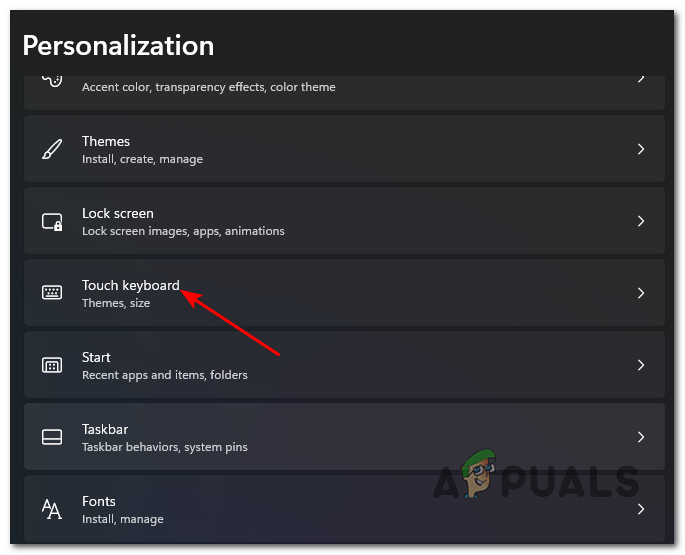The height and width of the screenshot is (555, 685).
Task: Open the Themes settings label
Action: 106,141
